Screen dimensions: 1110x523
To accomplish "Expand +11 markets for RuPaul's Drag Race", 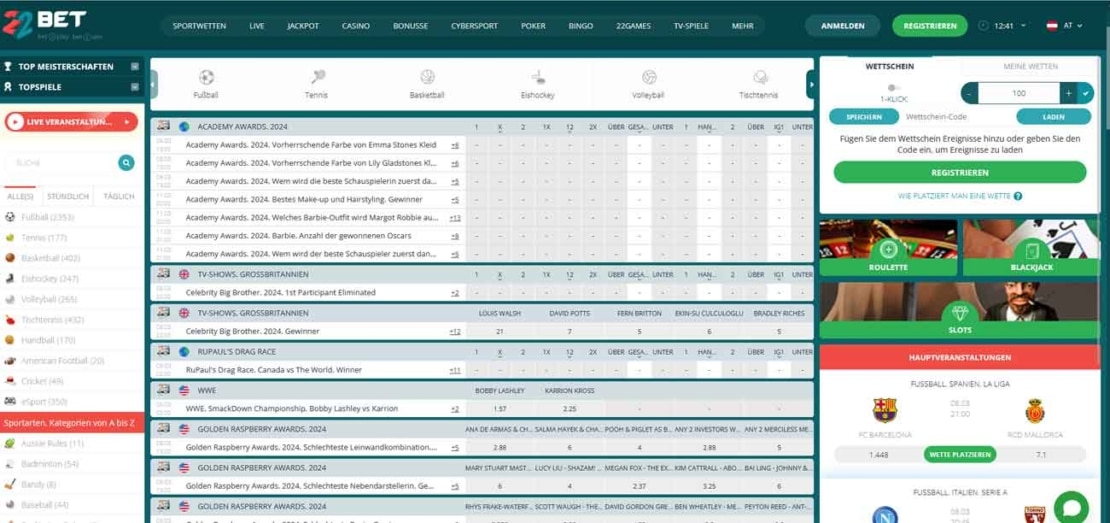I will click(454, 370).
